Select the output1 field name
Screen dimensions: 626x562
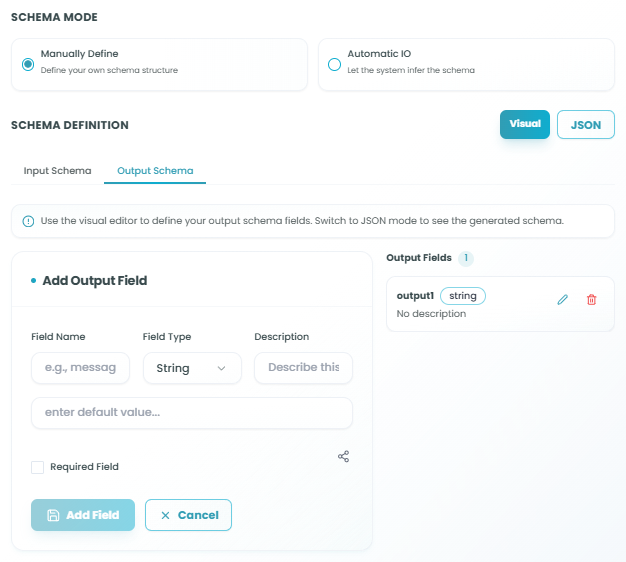[x=415, y=296]
